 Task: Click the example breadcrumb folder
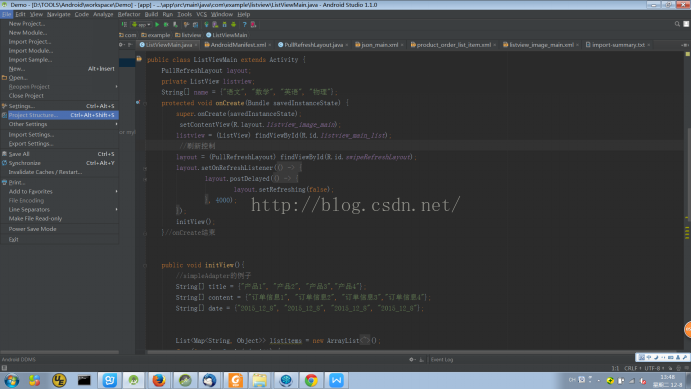pos(155,35)
